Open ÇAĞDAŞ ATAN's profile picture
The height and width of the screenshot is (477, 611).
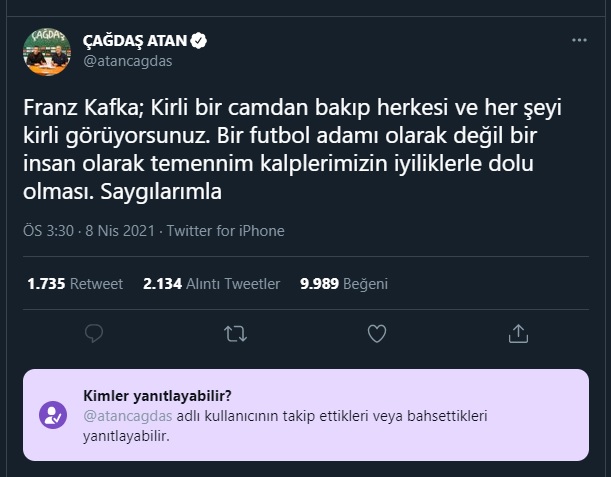[x=47, y=52]
